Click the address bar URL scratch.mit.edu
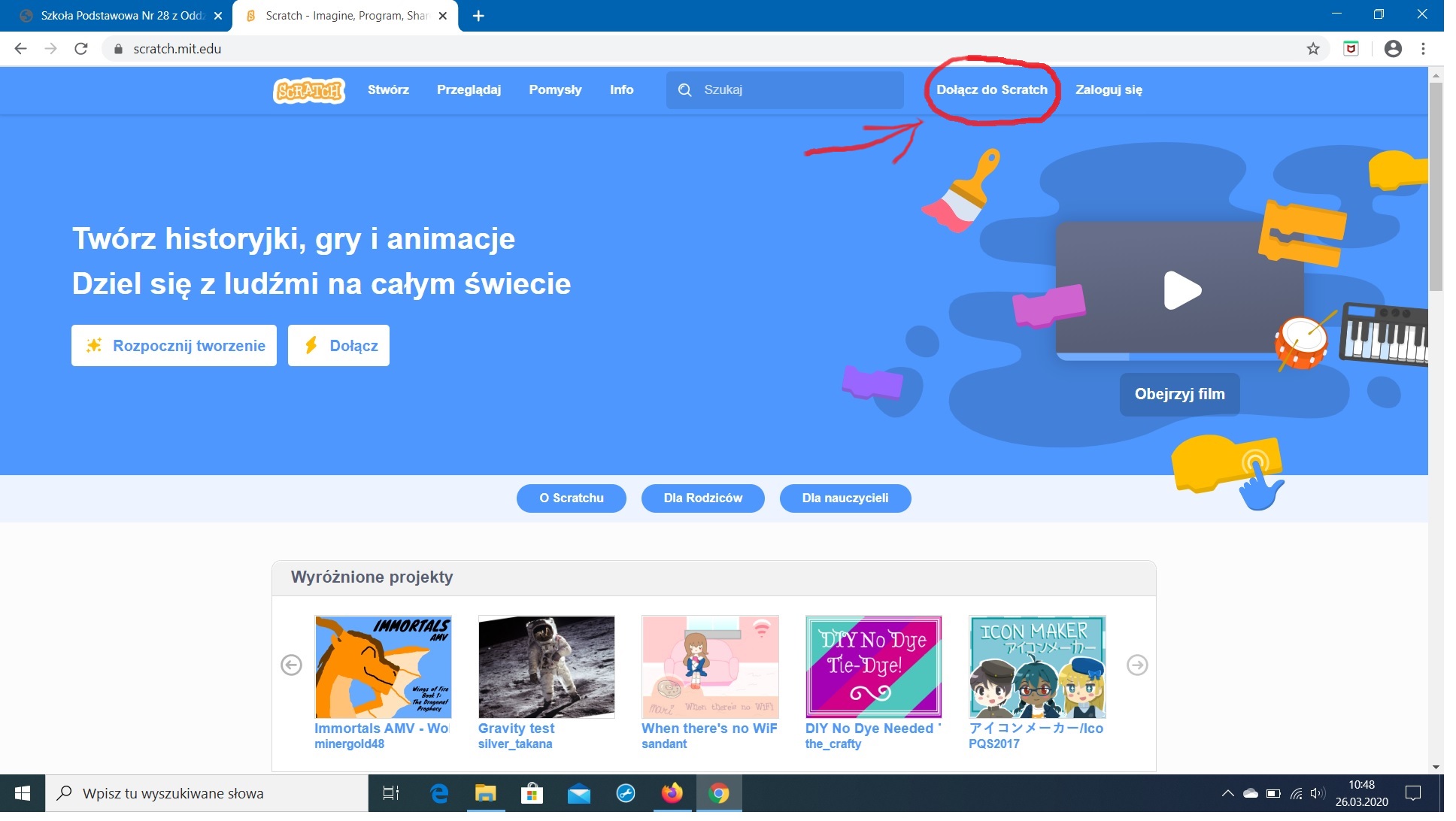 (x=177, y=49)
